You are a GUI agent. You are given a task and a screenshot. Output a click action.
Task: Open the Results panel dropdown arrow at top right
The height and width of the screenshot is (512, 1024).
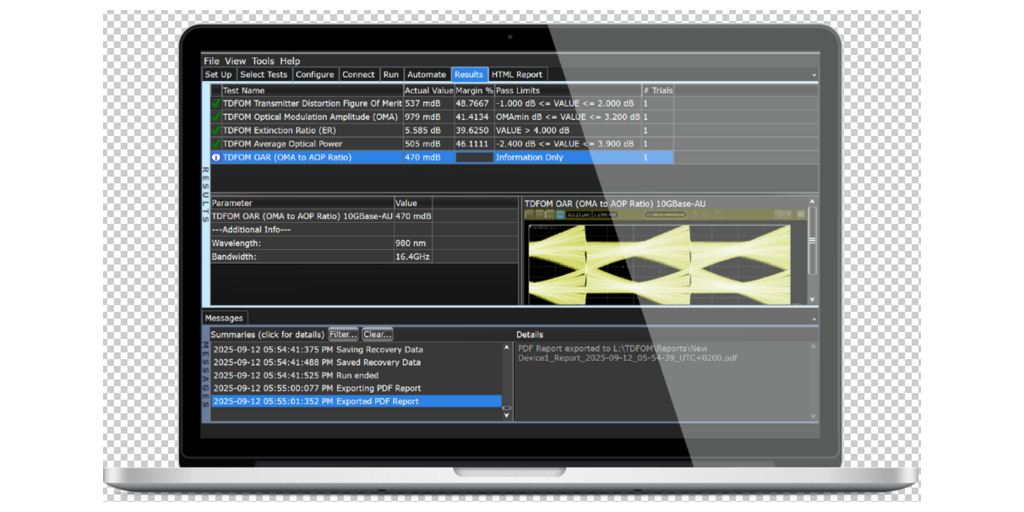(813, 76)
